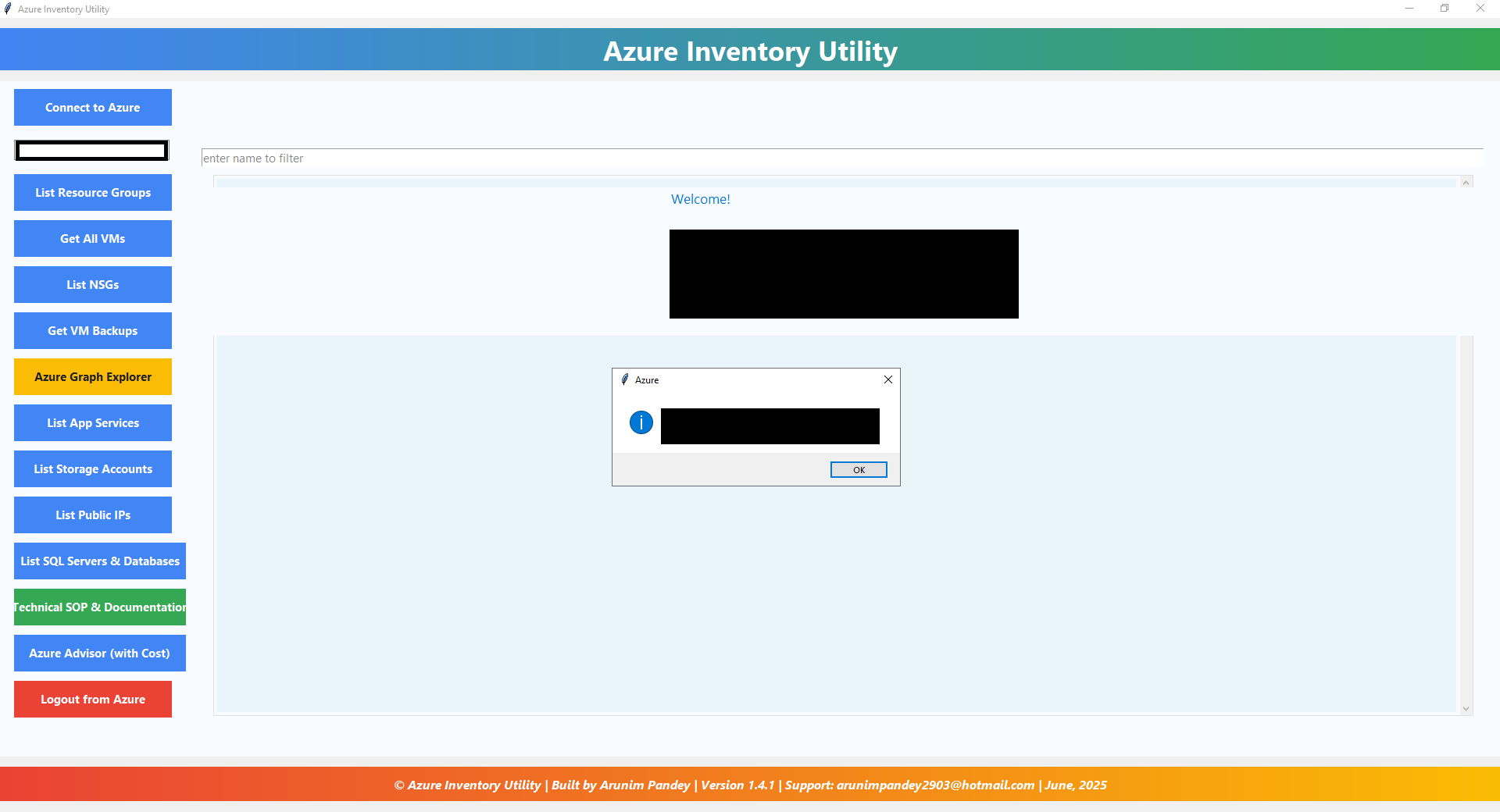Select List NSGs button
The width and height of the screenshot is (1500, 812).
point(92,284)
